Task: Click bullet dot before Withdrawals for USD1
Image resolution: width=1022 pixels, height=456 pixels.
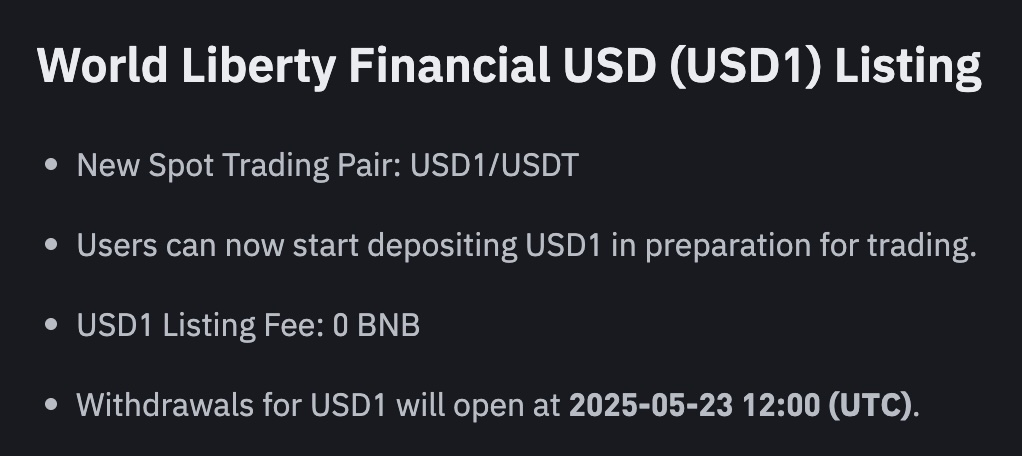Action: (x=51, y=405)
